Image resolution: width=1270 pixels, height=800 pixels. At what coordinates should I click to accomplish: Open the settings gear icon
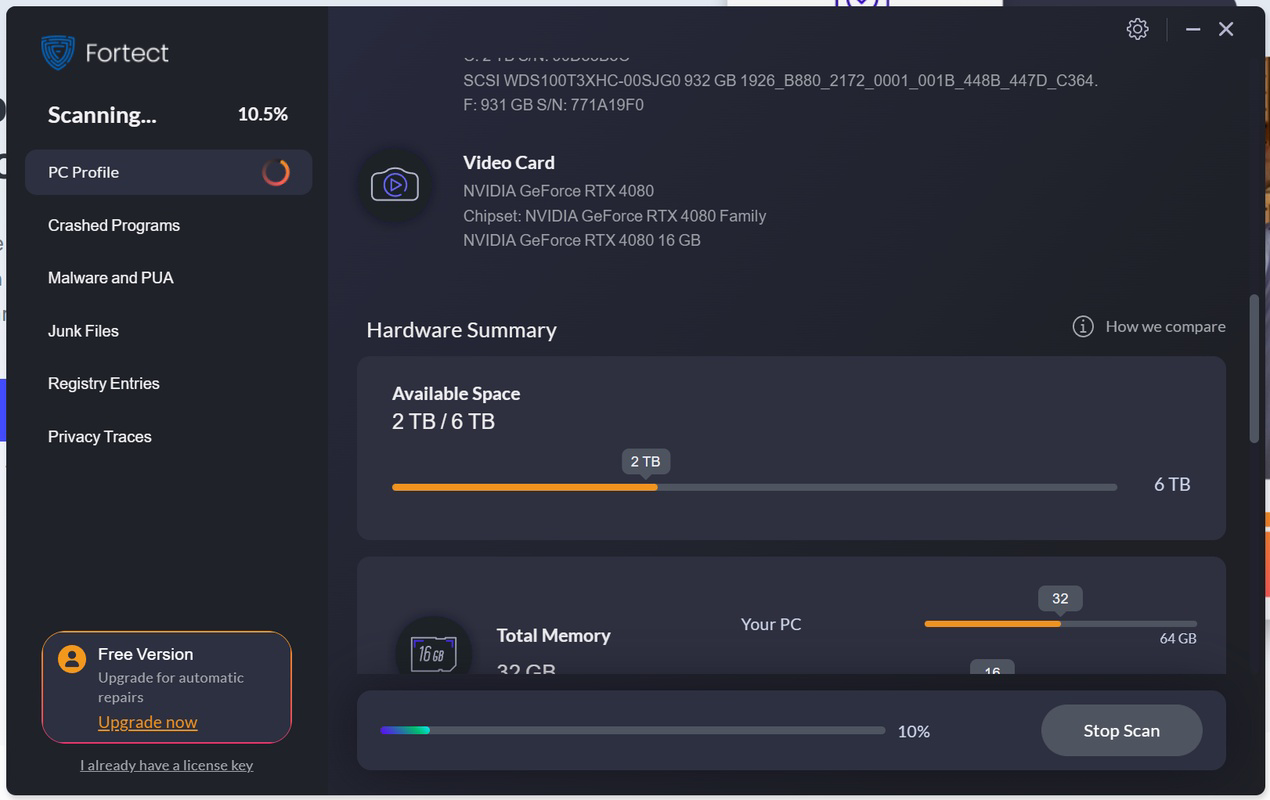coord(1137,29)
